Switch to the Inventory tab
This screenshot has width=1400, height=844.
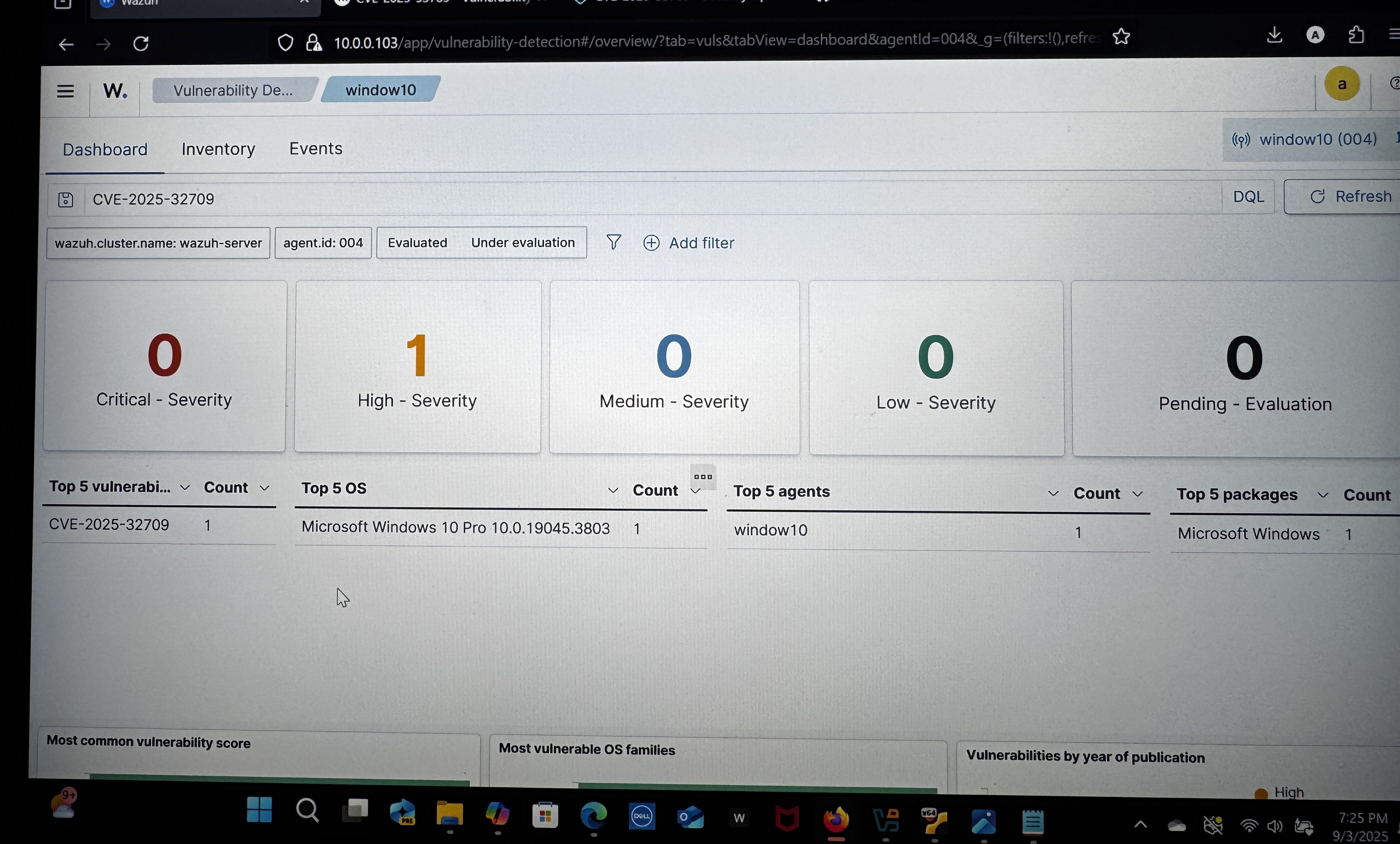pos(218,149)
